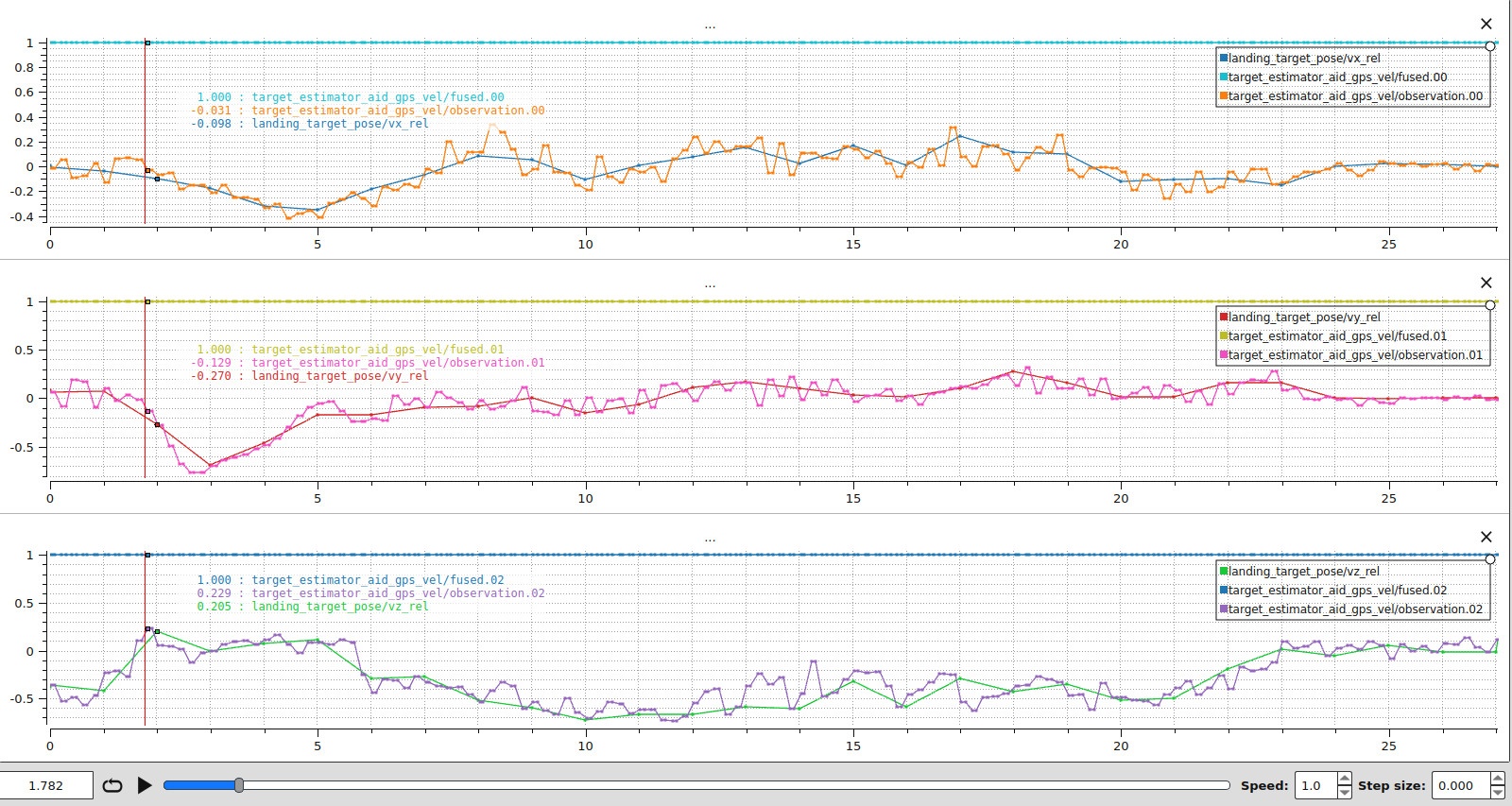Toggle target_estimator_aid_gps_vel/observation.02 legend entry
The height and width of the screenshot is (806, 1512).
(1350, 609)
